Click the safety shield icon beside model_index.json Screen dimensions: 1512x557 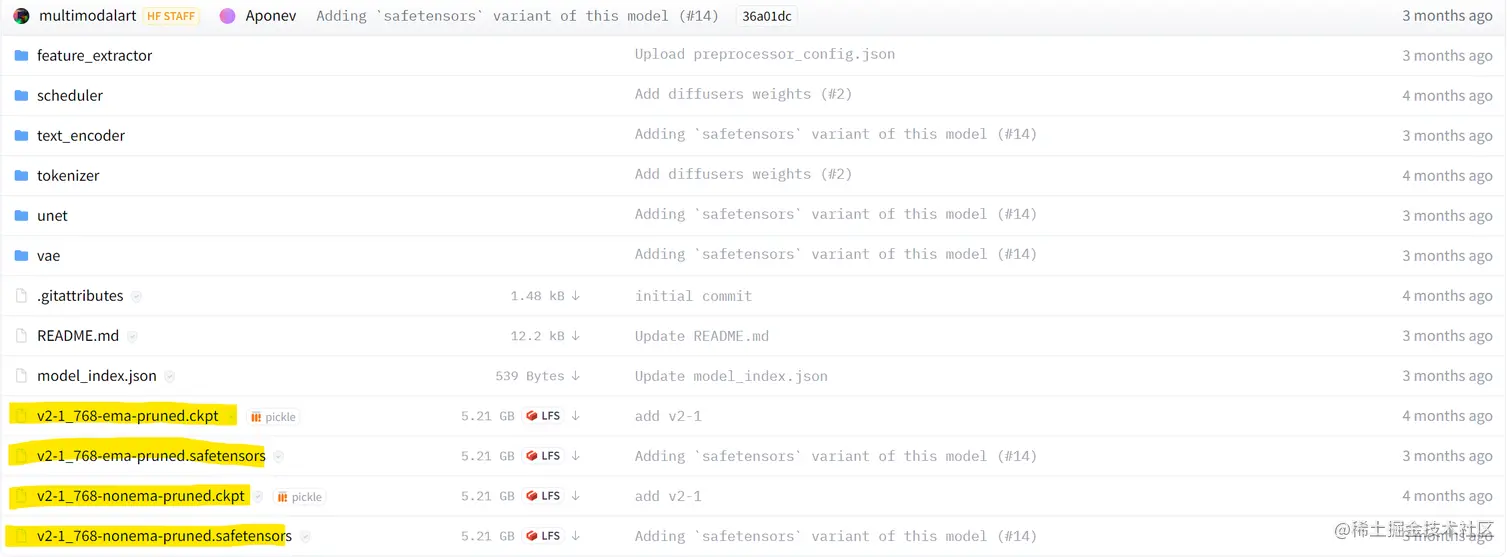click(x=169, y=376)
